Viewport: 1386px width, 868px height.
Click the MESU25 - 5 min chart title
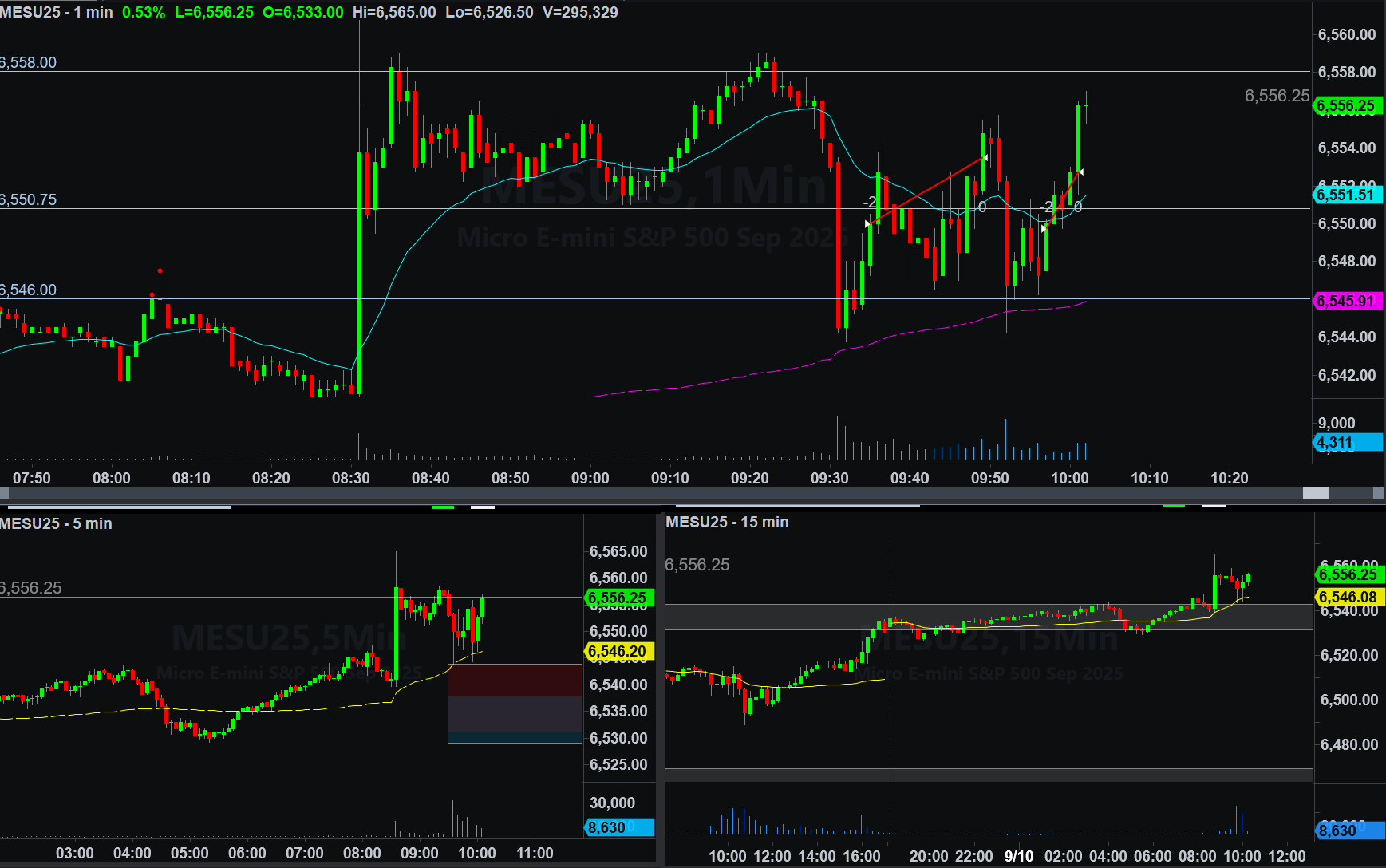point(57,523)
